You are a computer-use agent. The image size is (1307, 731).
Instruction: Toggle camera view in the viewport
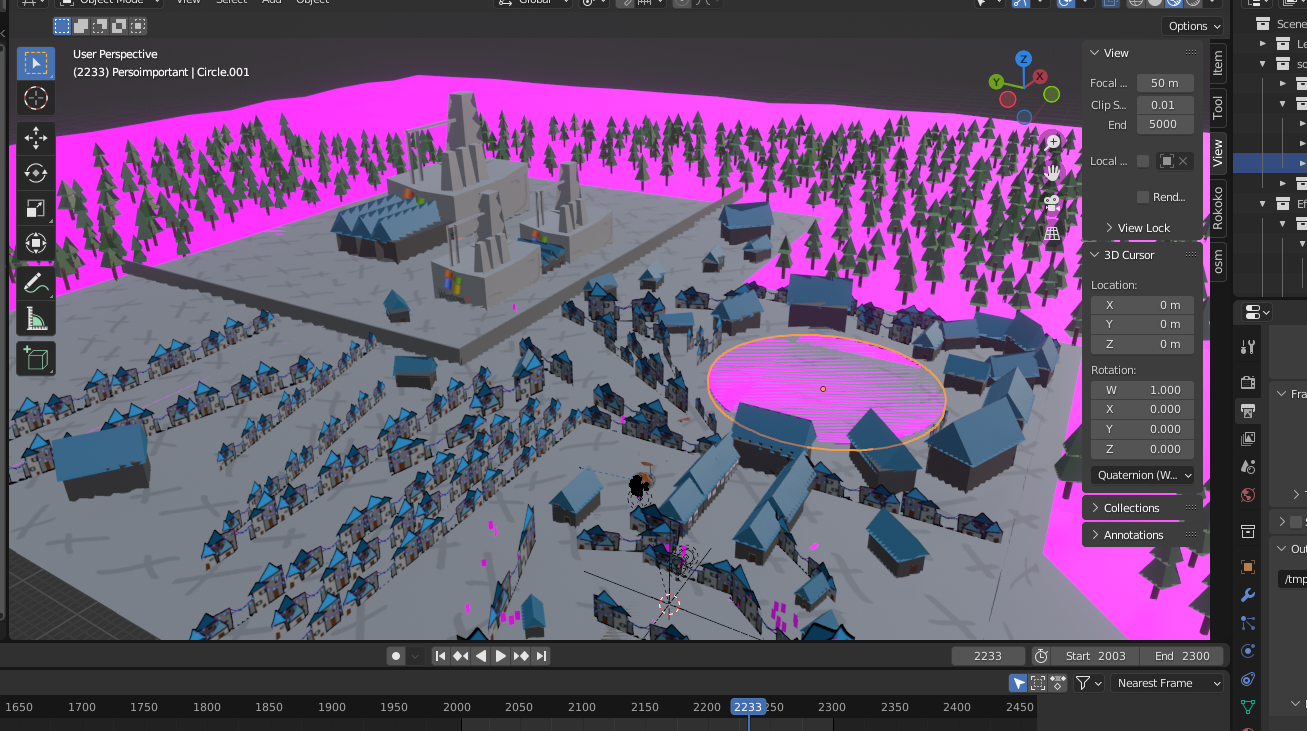tap(1052, 202)
